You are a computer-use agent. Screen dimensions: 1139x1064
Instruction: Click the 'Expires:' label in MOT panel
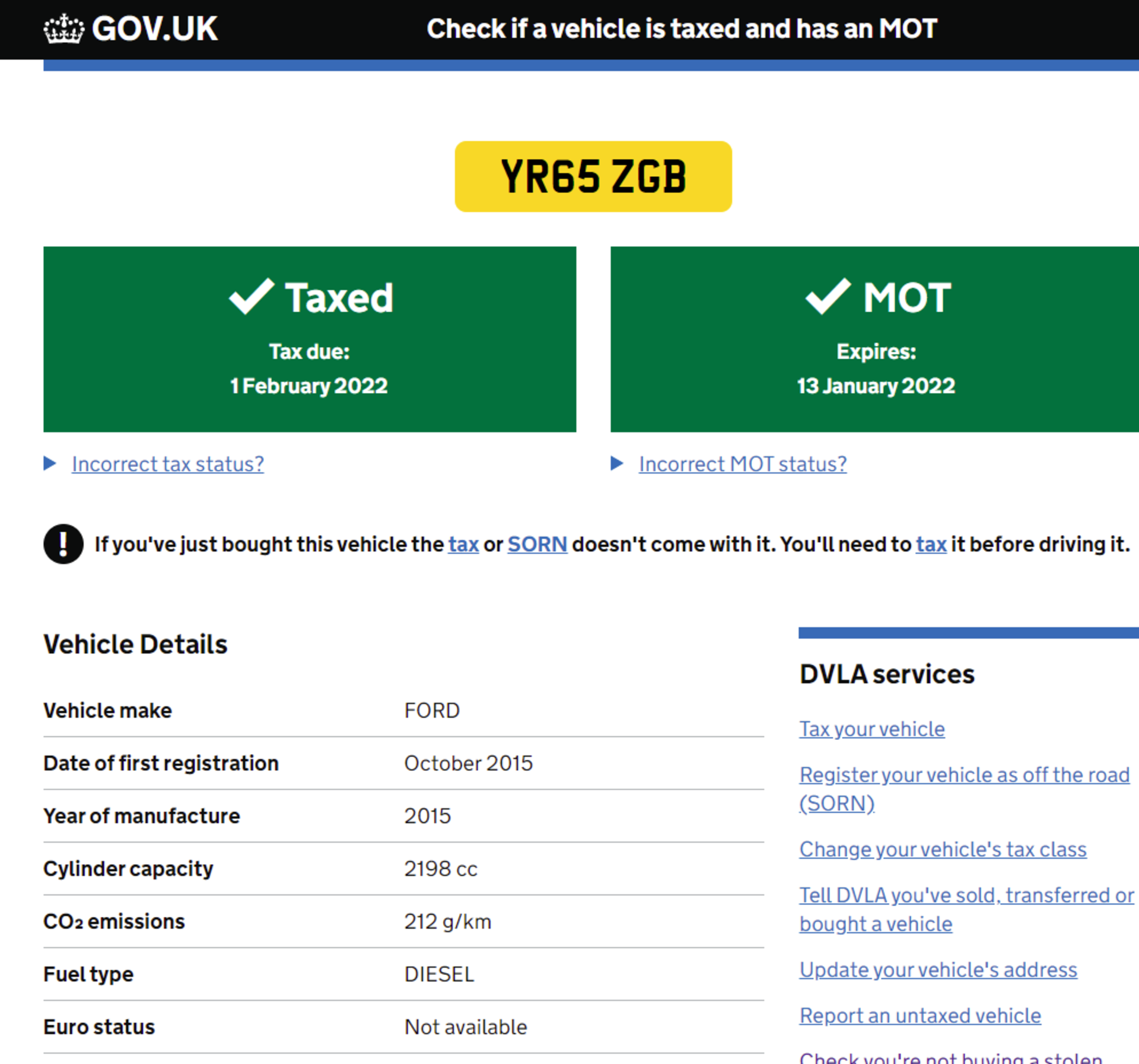pos(876,351)
